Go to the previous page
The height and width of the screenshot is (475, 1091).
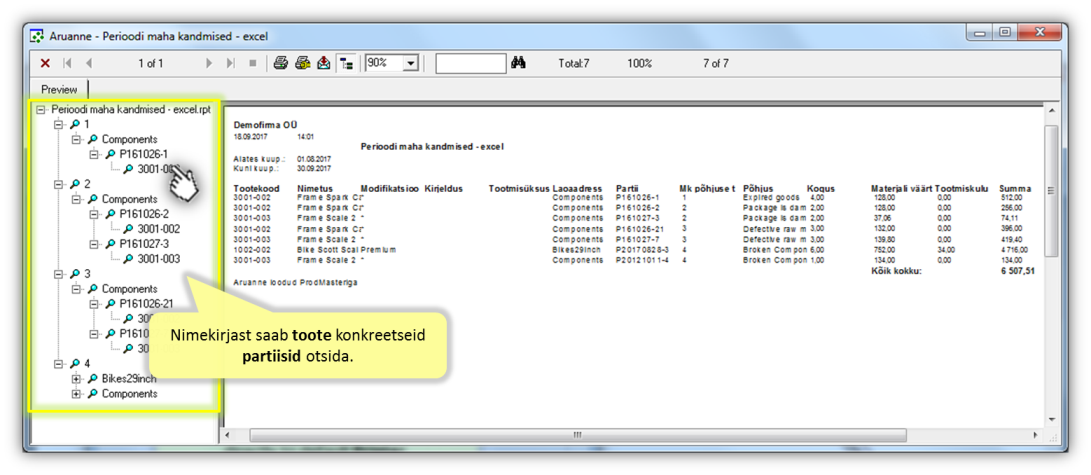88,63
